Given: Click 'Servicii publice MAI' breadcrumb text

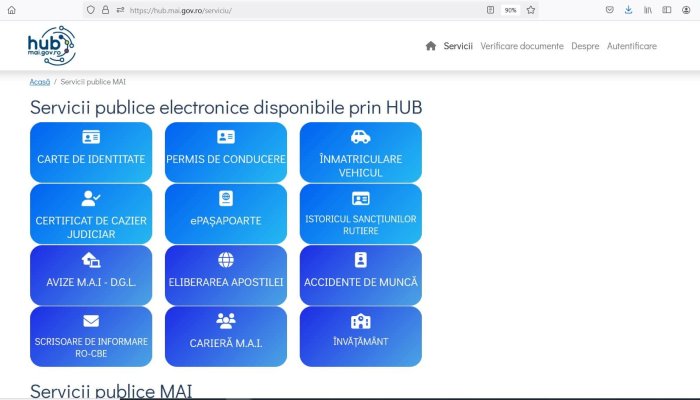Looking at the screenshot, I should pyautogui.click(x=93, y=82).
